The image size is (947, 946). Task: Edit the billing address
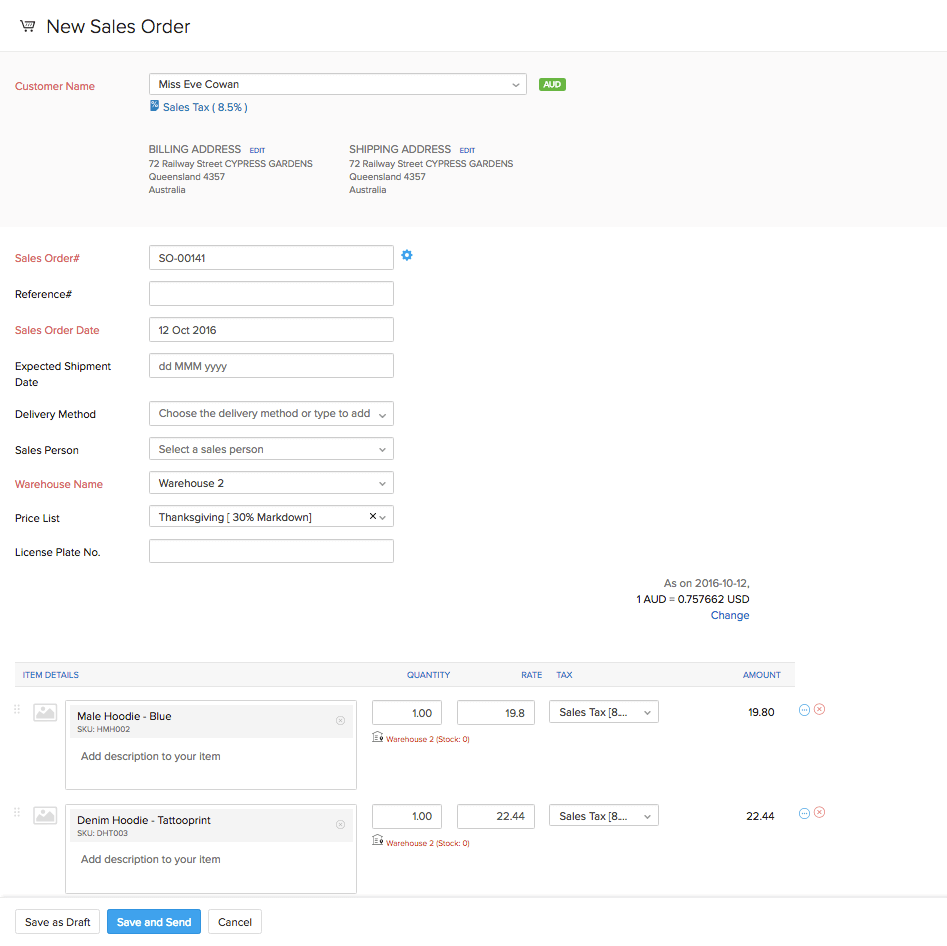257,149
